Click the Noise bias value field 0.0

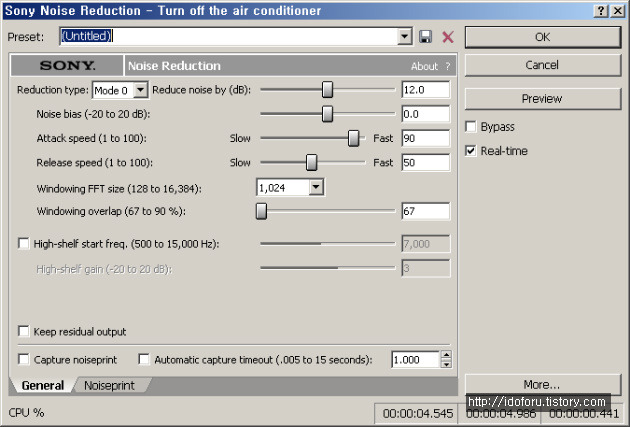coord(426,114)
